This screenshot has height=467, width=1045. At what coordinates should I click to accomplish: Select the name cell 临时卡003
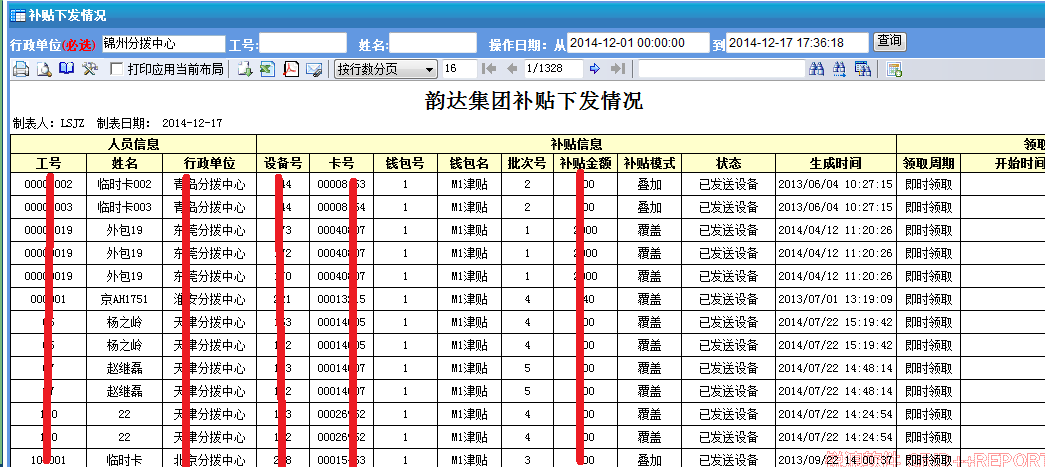click(x=125, y=207)
